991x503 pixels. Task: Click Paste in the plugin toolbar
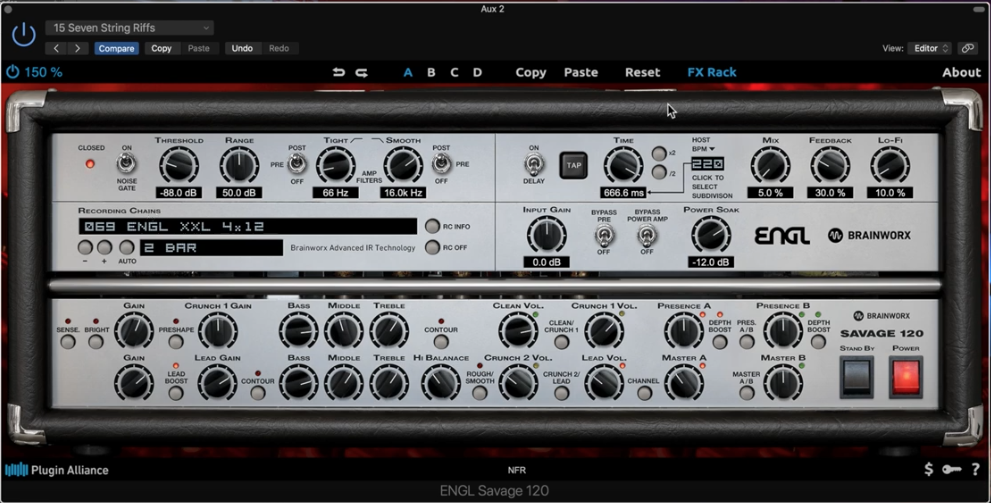pyautogui.click(x=581, y=72)
